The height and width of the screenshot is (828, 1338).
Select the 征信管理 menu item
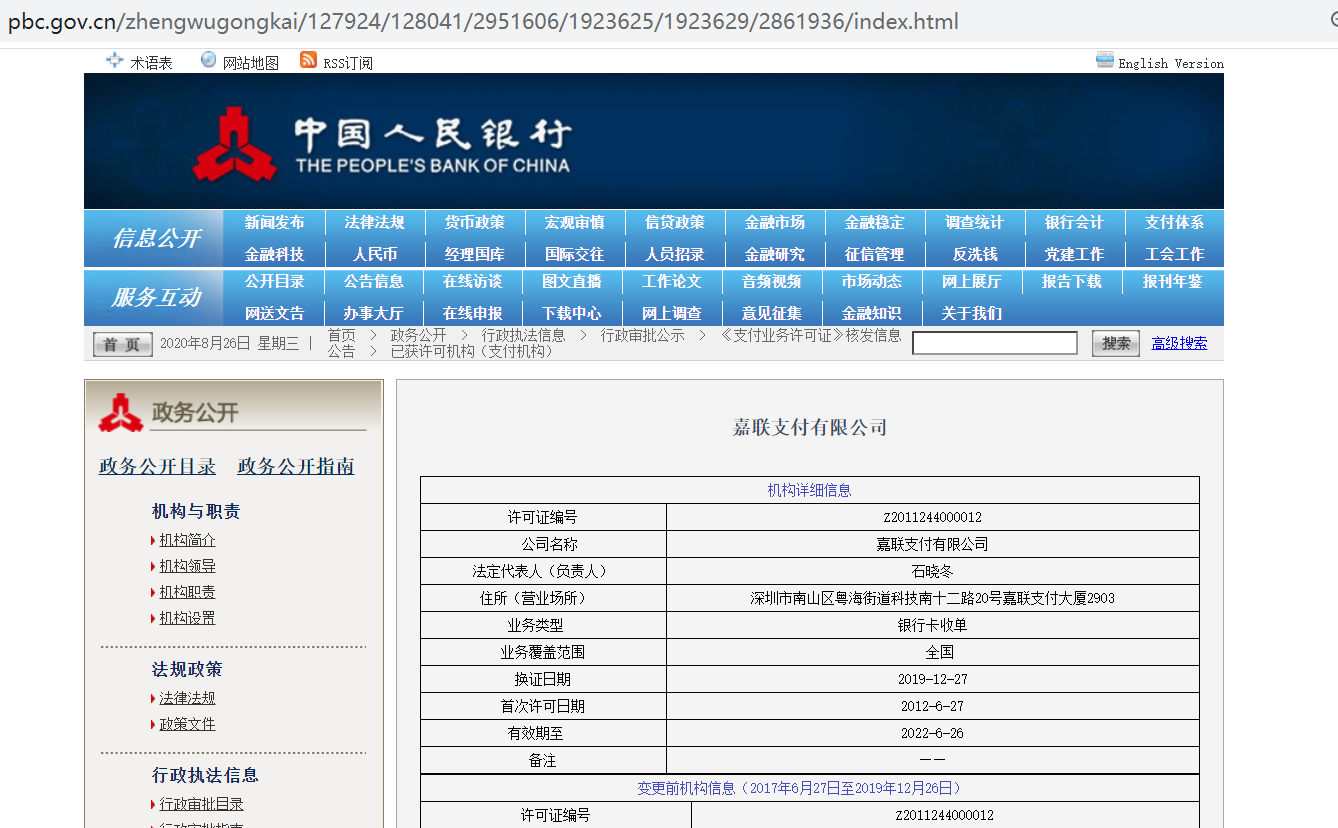[874, 254]
